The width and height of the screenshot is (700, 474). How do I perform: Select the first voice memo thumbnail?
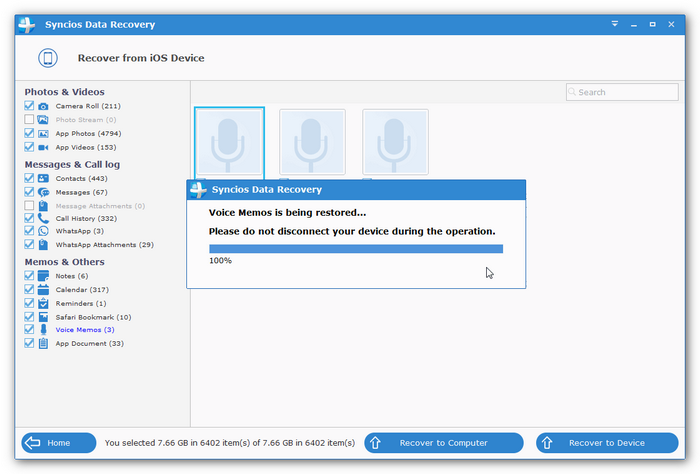[229, 142]
